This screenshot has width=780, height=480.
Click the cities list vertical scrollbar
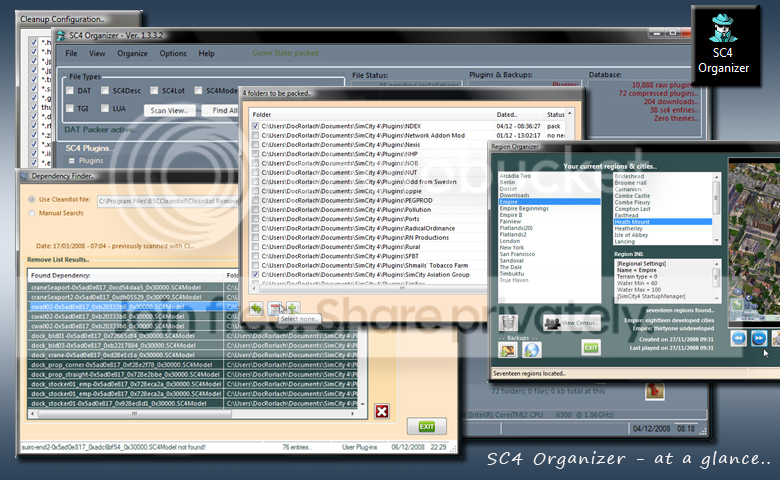click(x=717, y=208)
